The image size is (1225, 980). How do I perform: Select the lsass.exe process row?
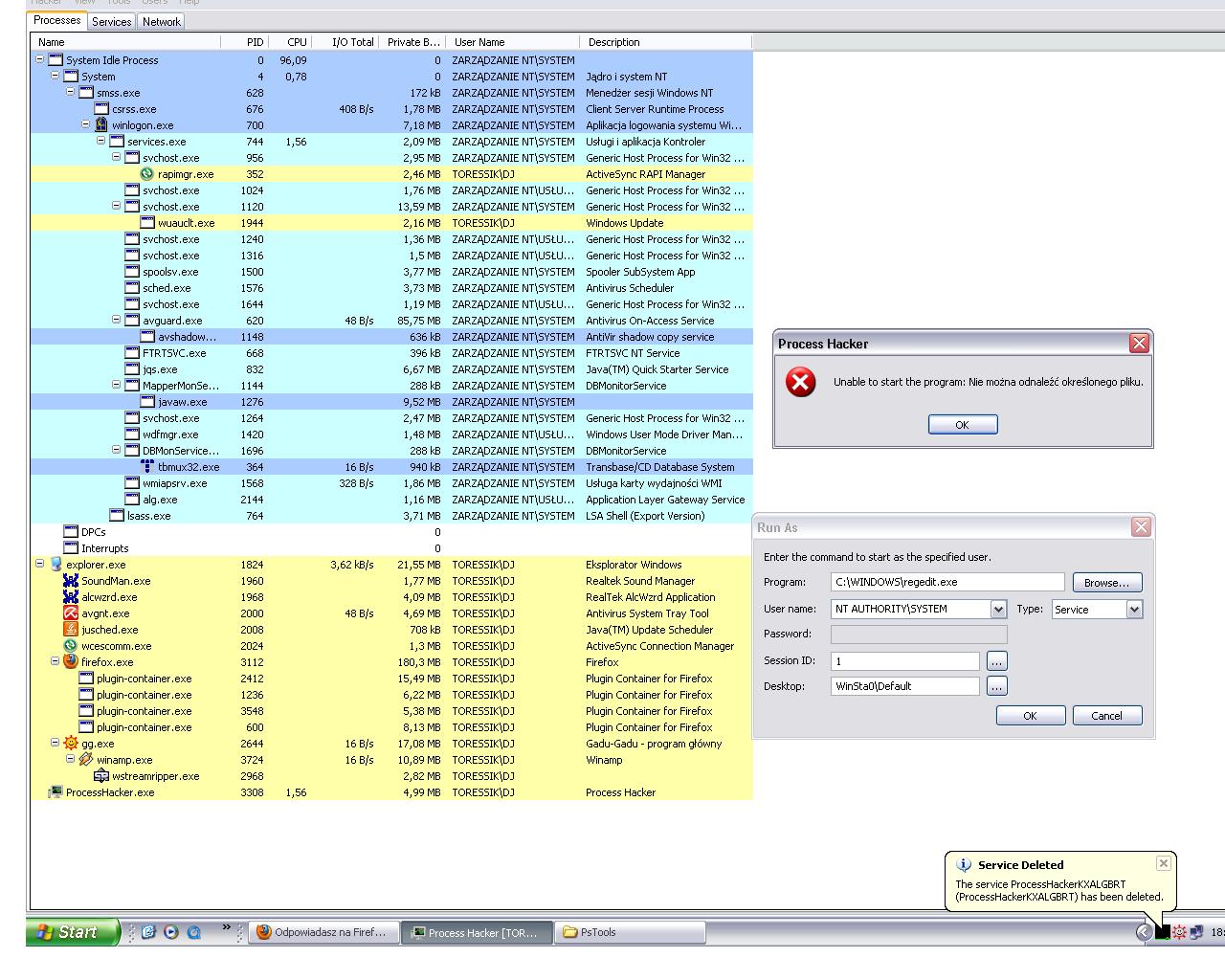[391, 516]
